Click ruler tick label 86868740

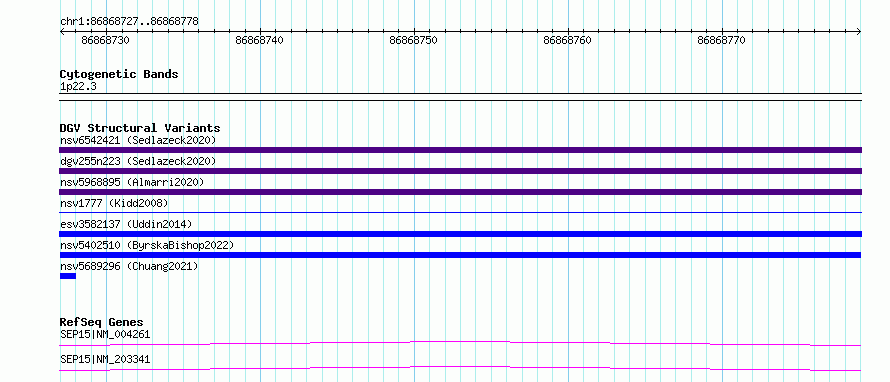coord(259,40)
